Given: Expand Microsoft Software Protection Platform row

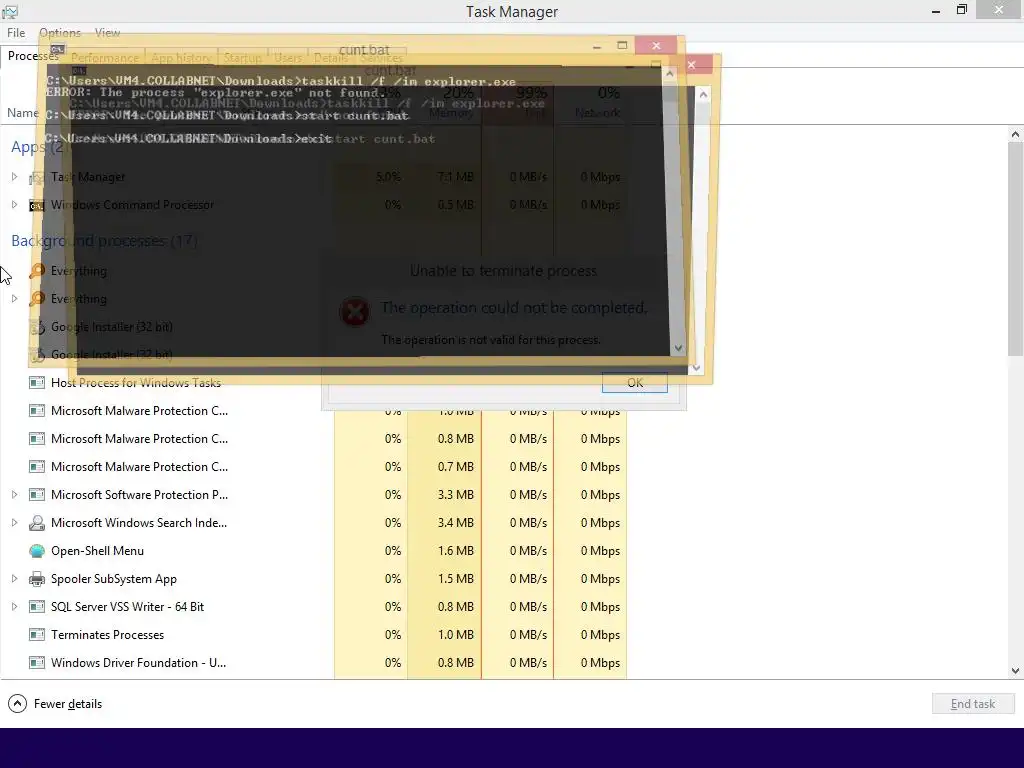Looking at the screenshot, I should pos(14,494).
